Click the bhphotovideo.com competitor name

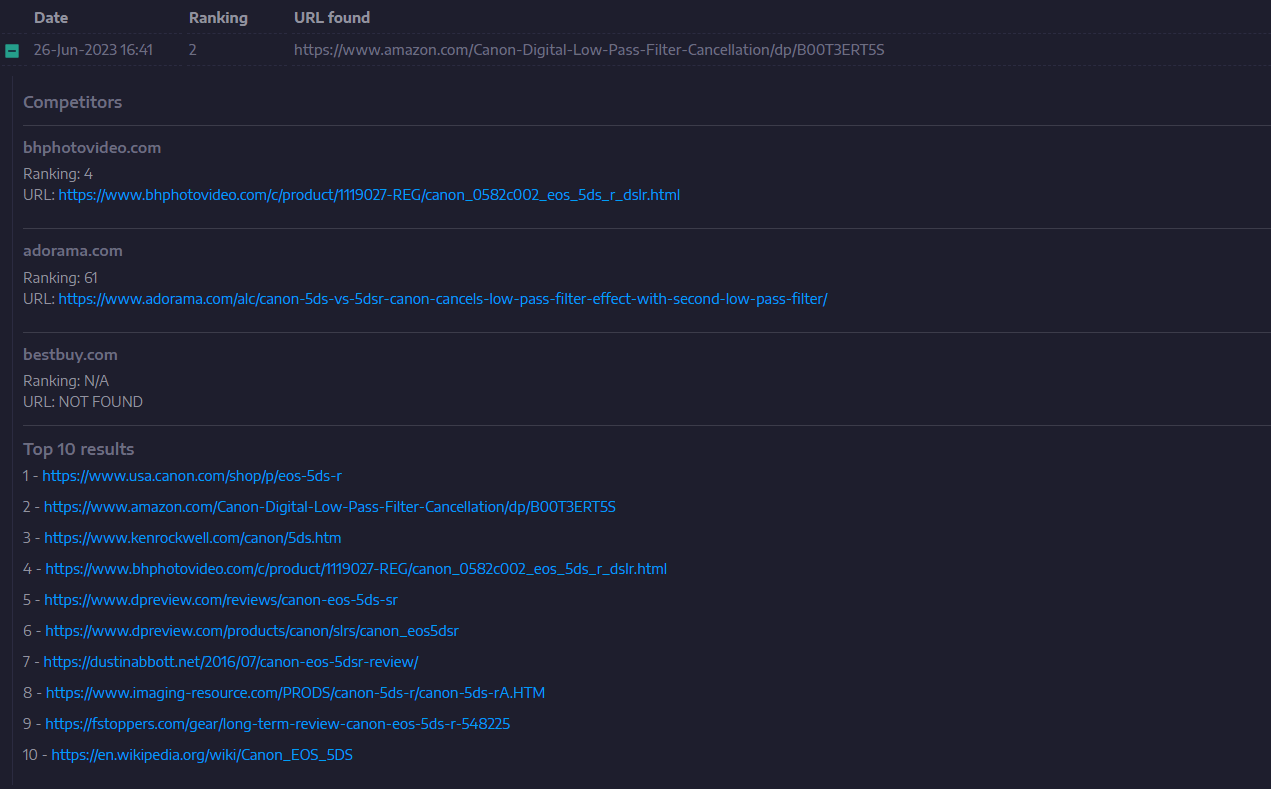(92, 148)
